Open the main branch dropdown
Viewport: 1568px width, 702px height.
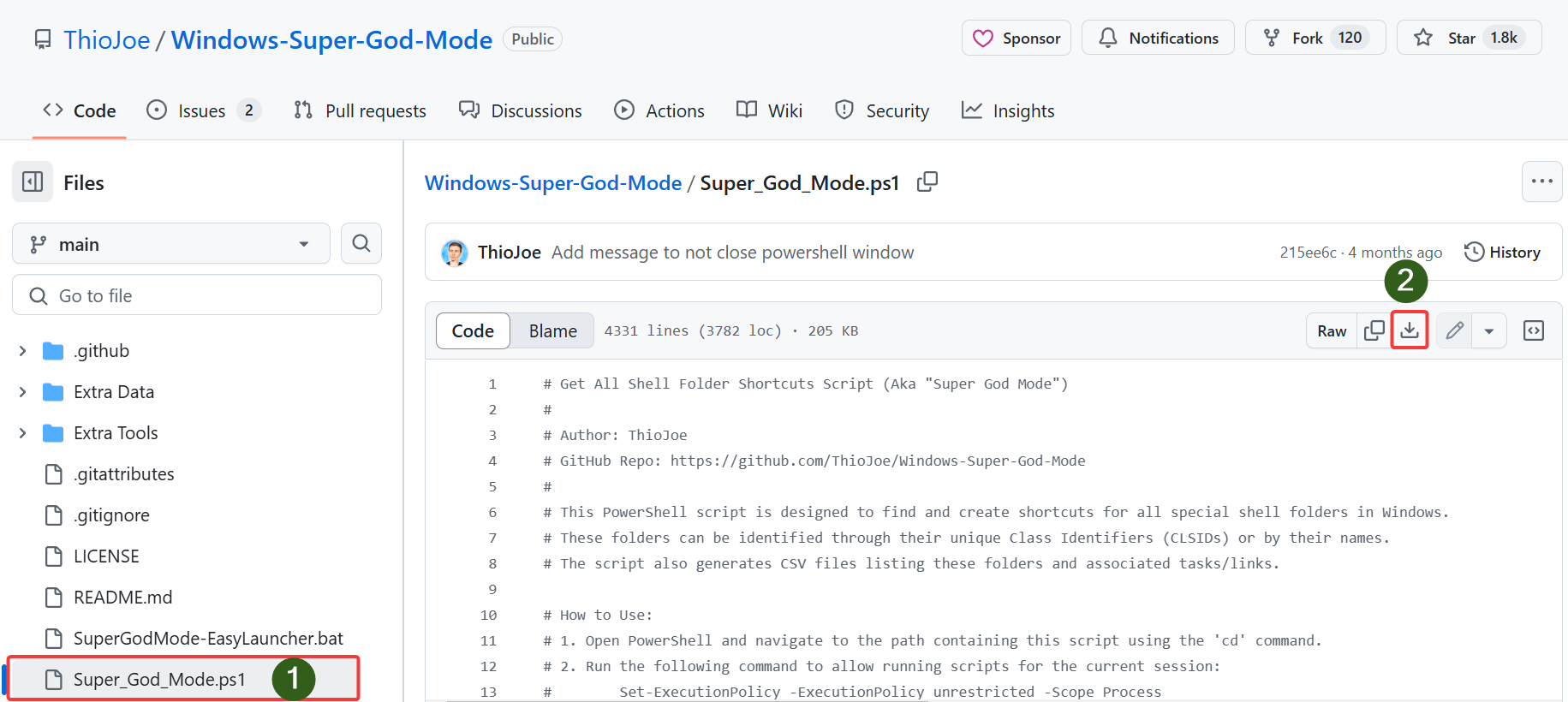(x=171, y=244)
